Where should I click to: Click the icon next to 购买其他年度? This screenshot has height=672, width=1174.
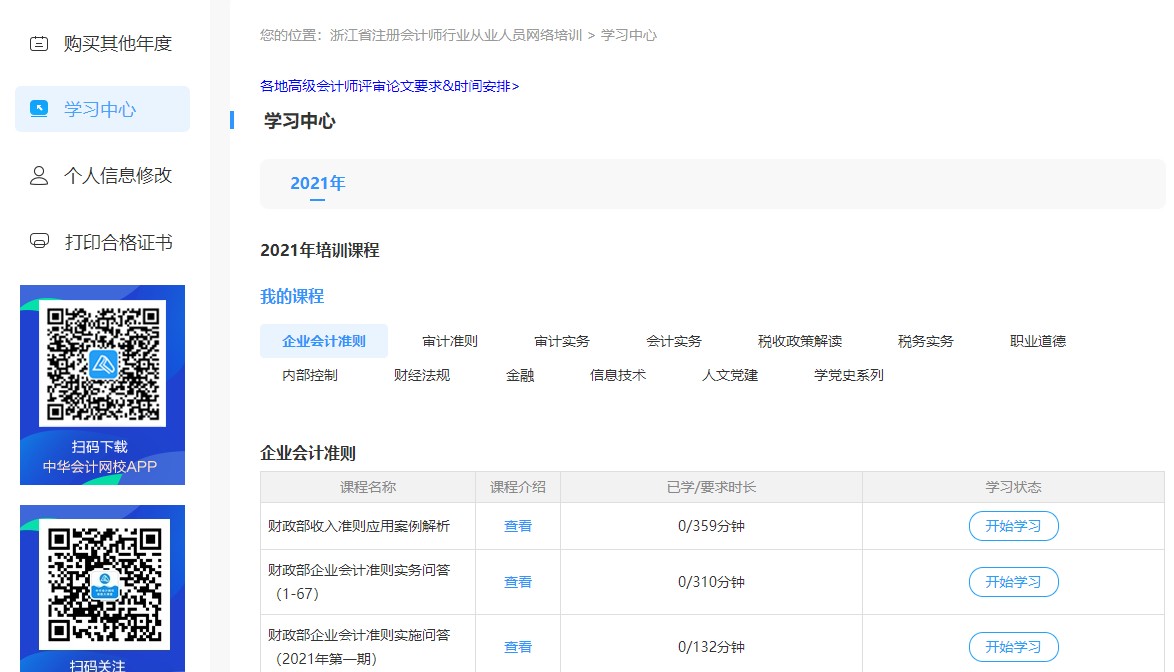[x=38, y=44]
